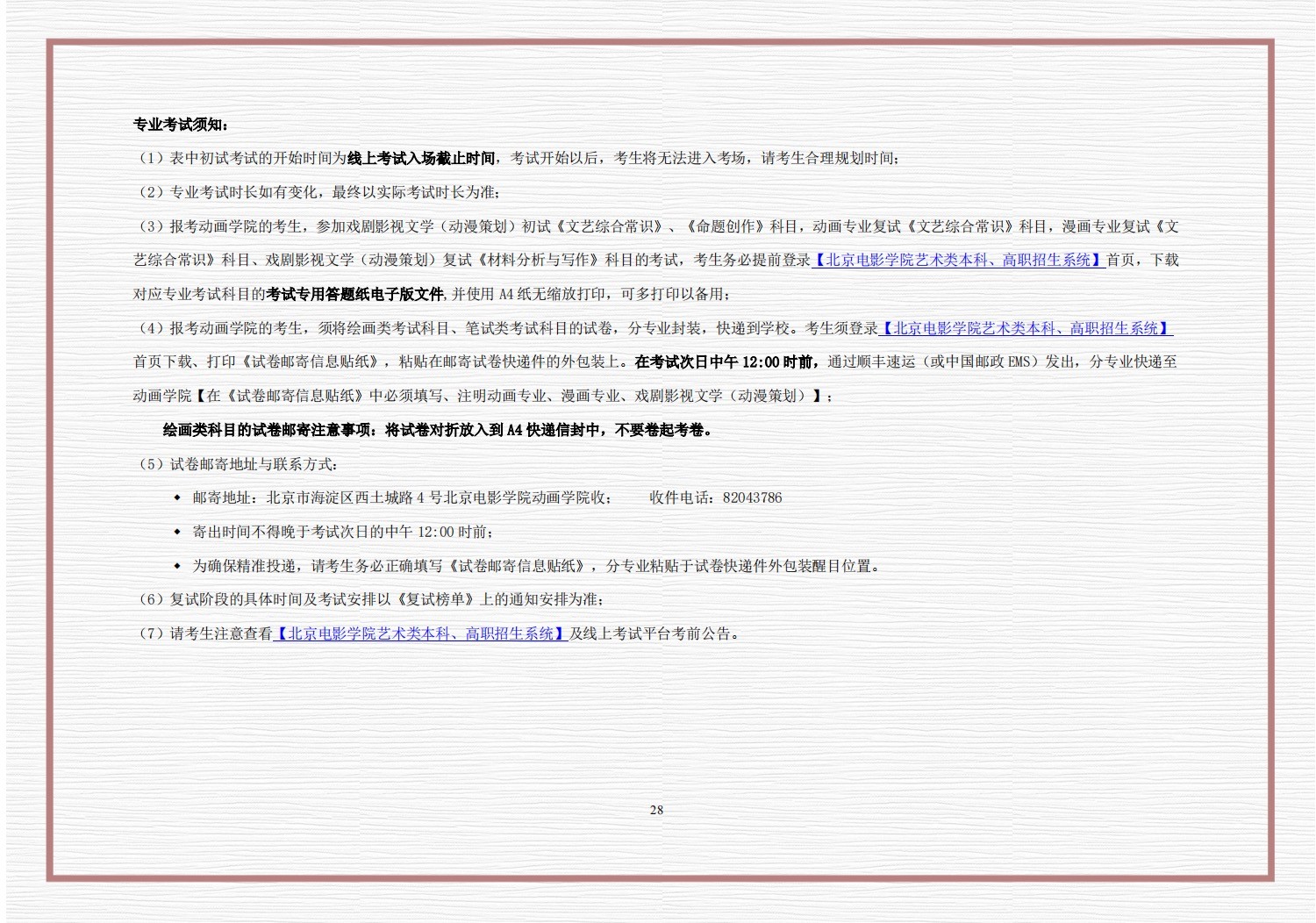Click the item (2) line about 专业考试时长
The image size is (1316, 923).
point(319,192)
